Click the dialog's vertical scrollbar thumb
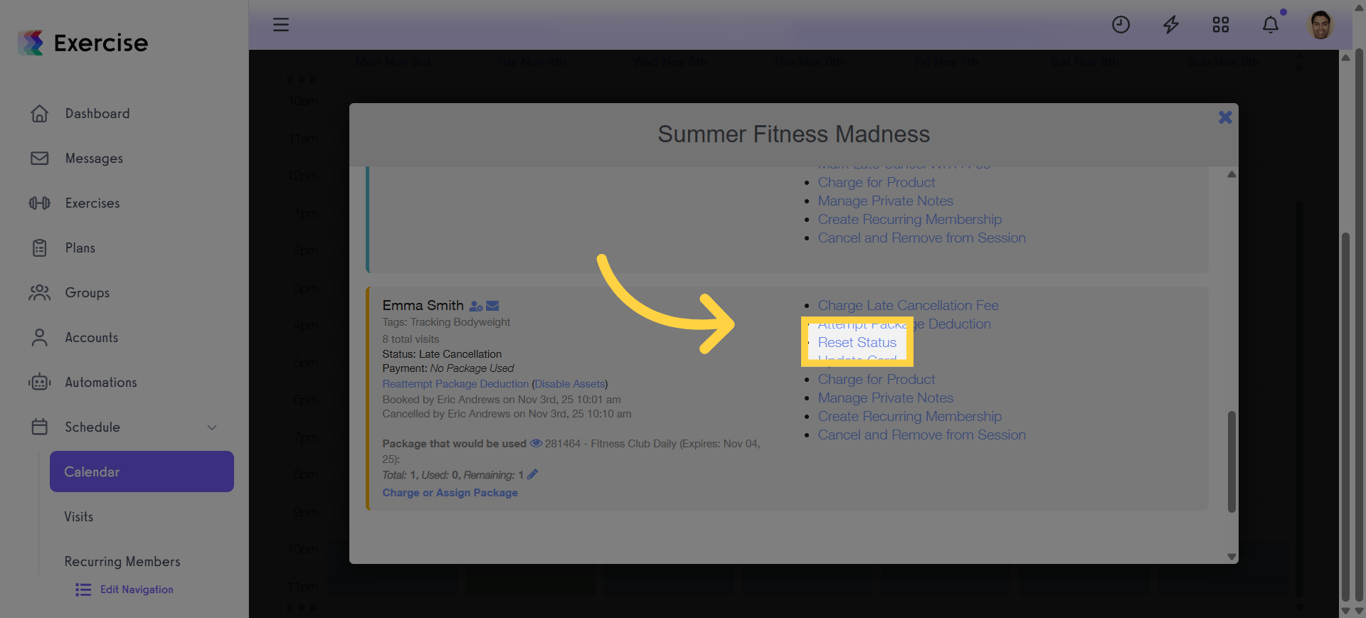1366x618 pixels. 1231,461
